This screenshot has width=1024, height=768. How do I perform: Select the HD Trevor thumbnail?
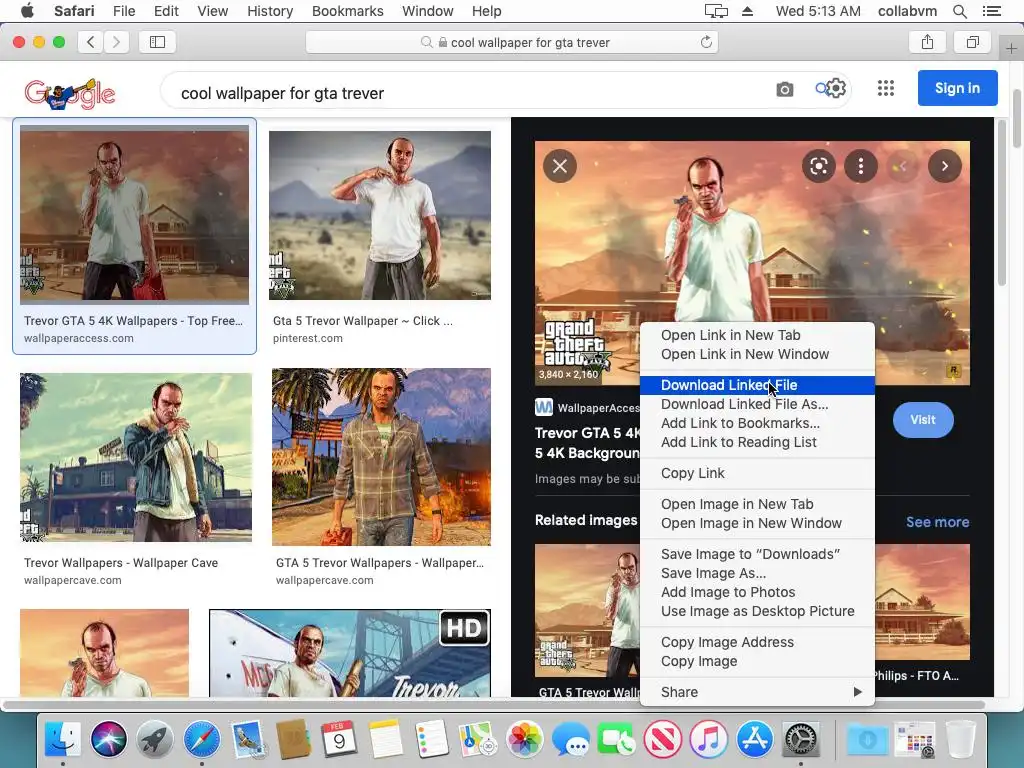click(x=350, y=653)
